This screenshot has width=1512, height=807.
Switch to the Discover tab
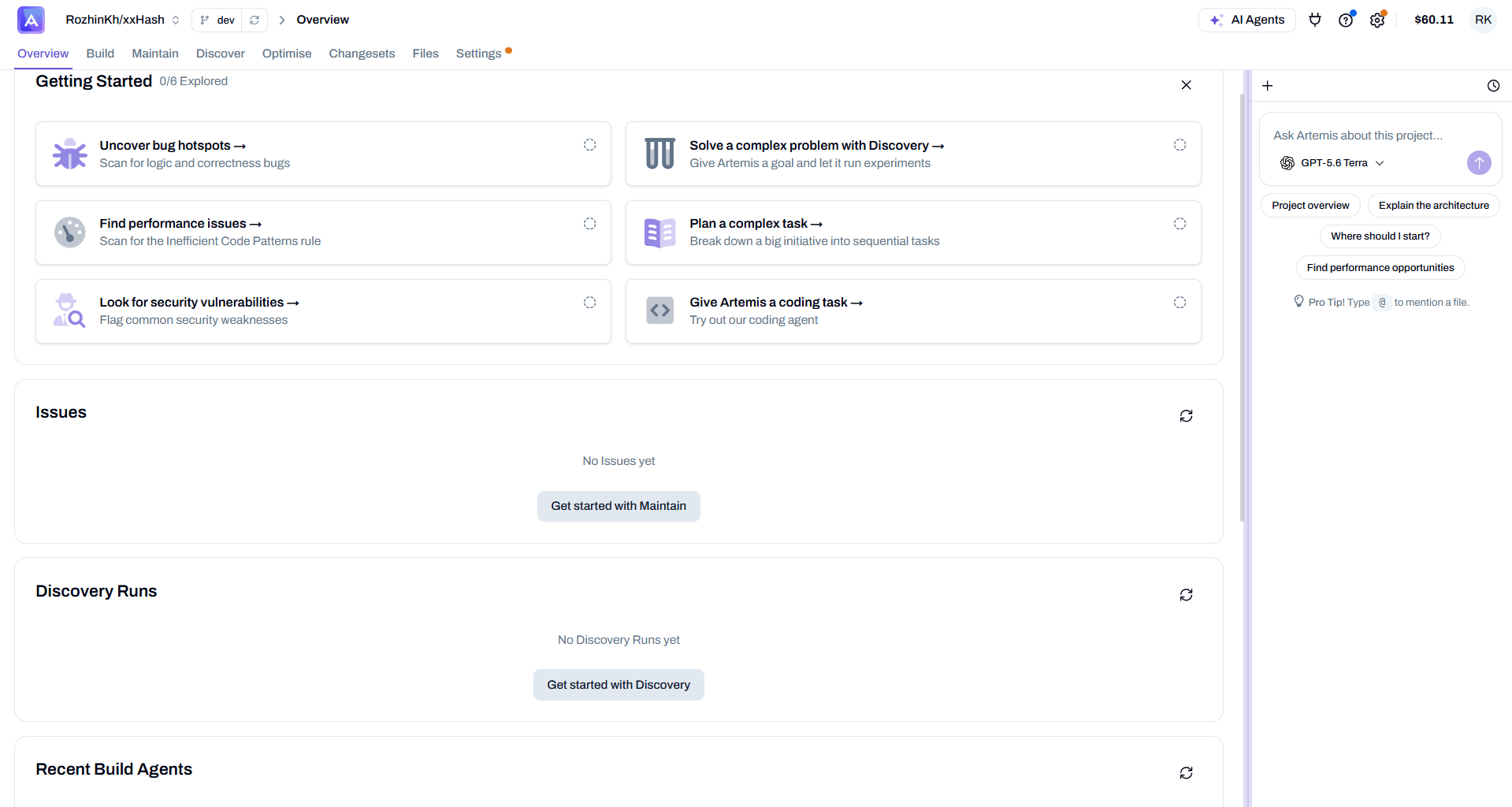coord(221,54)
